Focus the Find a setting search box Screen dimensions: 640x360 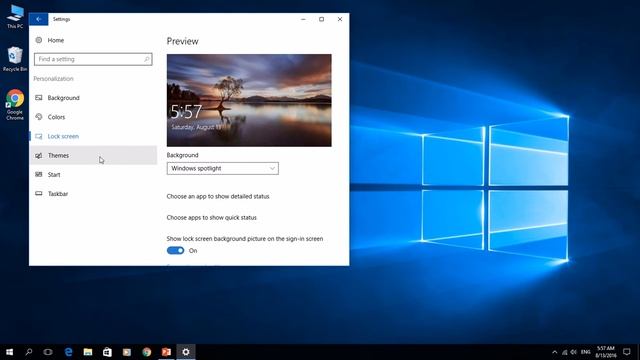[93, 59]
